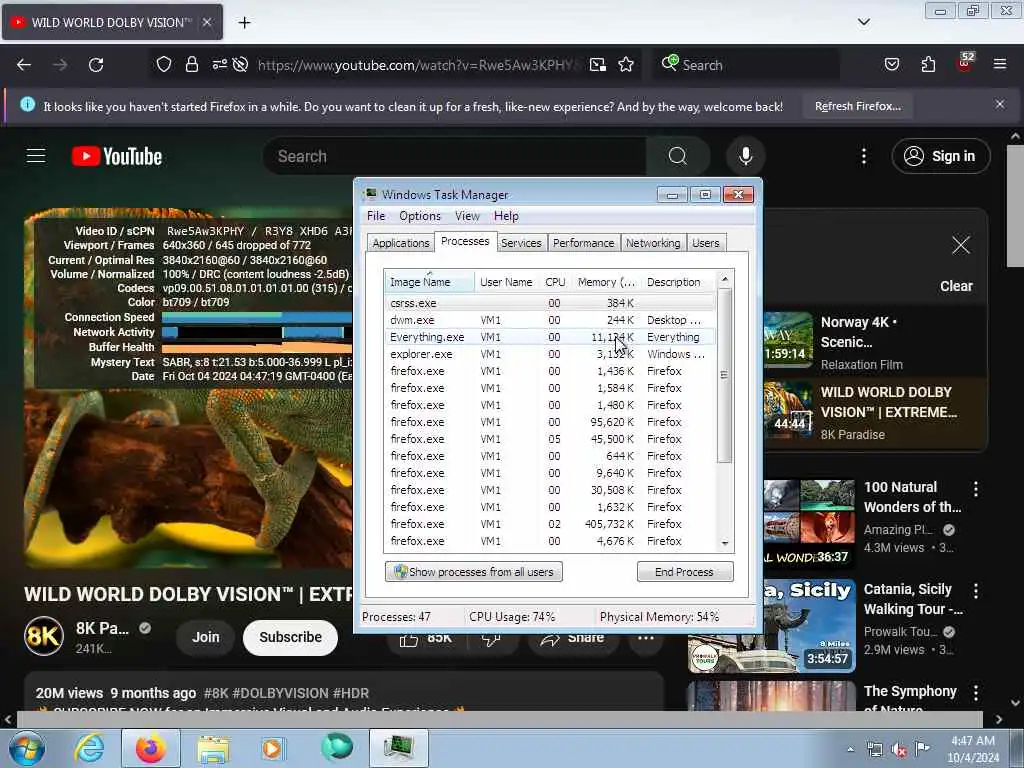Open the View menu in Task Manager
Viewport: 1024px width, 768px height.
point(467,216)
